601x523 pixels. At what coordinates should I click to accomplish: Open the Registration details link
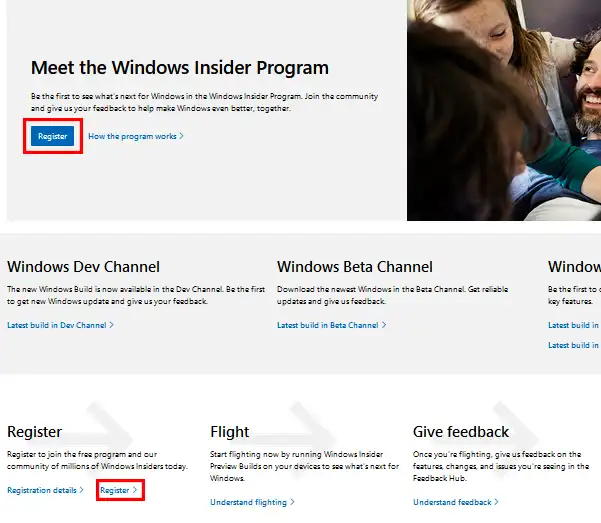point(45,490)
